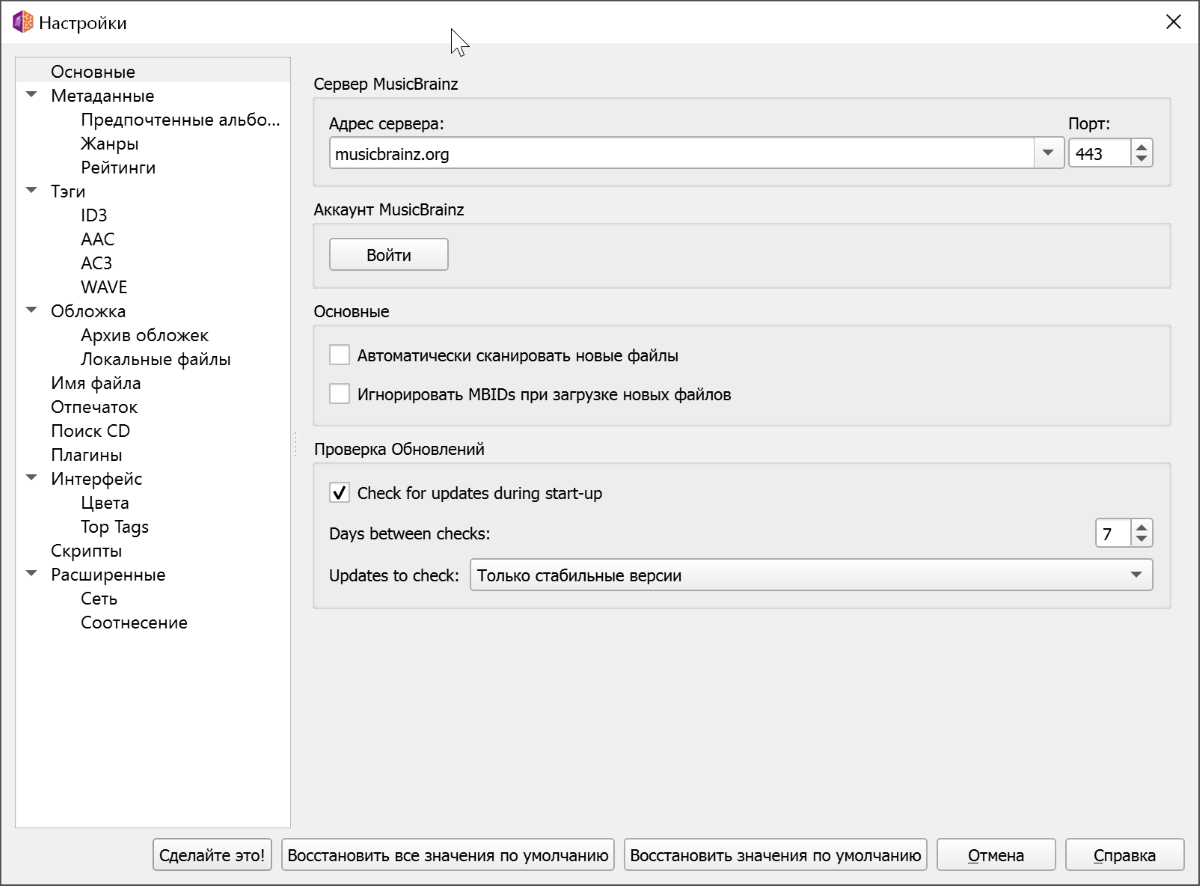Decrease Days between checks value
Screen dimensions: 1200x886
coord(1142,540)
